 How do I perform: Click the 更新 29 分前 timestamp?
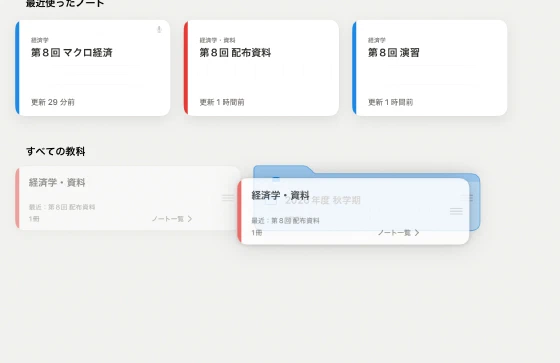pos(53,102)
